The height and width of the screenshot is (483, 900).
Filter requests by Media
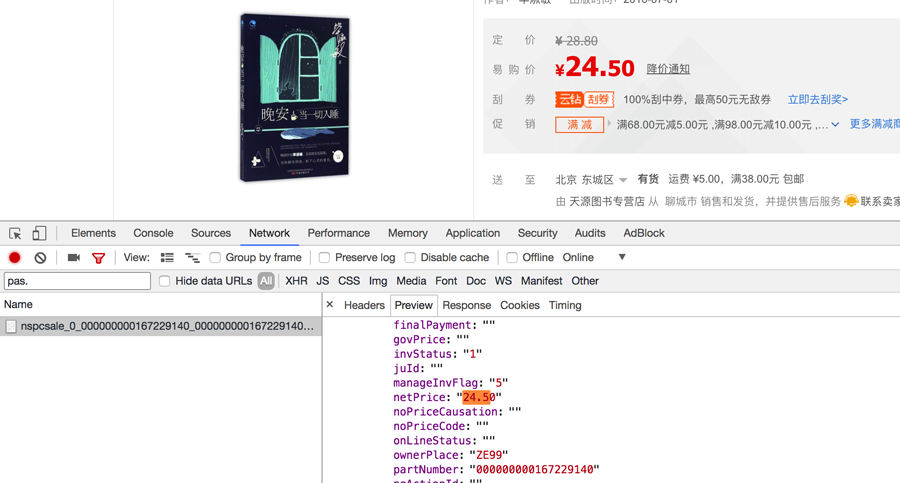tap(411, 281)
